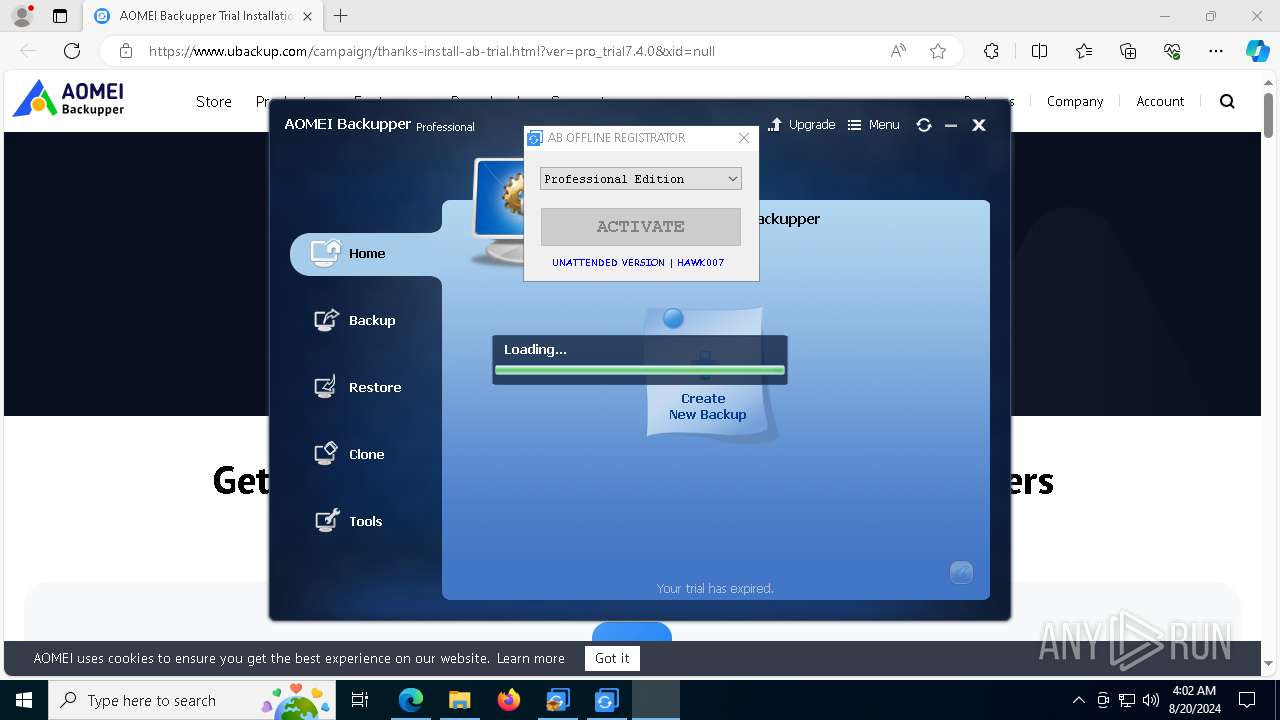The height and width of the screenshot is (720, 1280).
Task: Toggle read aloud in address bar
Action: tap(898, 51)
